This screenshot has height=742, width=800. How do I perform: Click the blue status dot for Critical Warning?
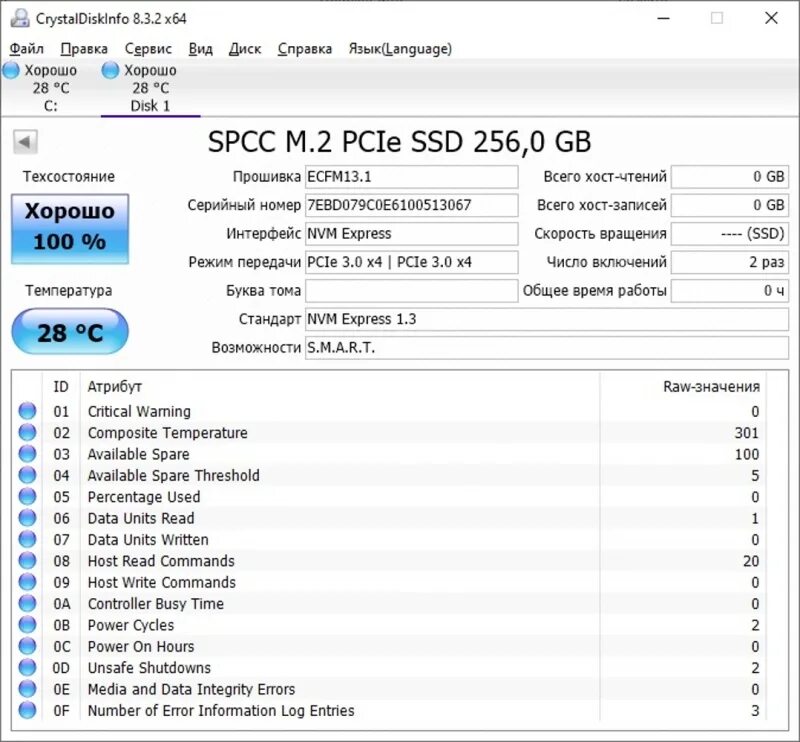pos(27,411)
